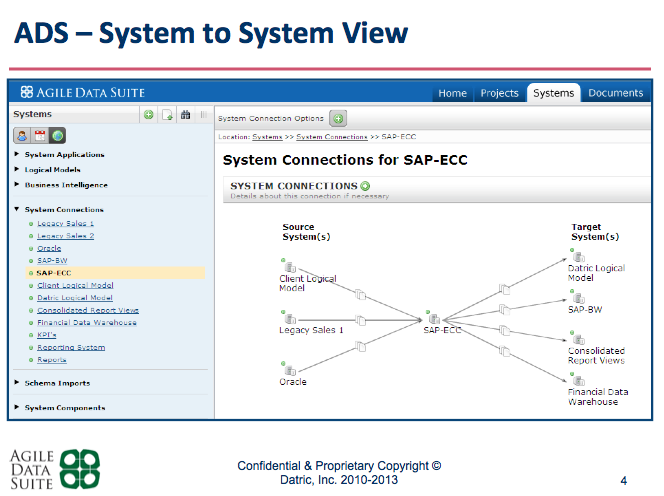The width and height of the screenshot is (664, 496).
Task: Click the person view icon in Systems panel
Action: pyautogui.click(x=22, y=136)
